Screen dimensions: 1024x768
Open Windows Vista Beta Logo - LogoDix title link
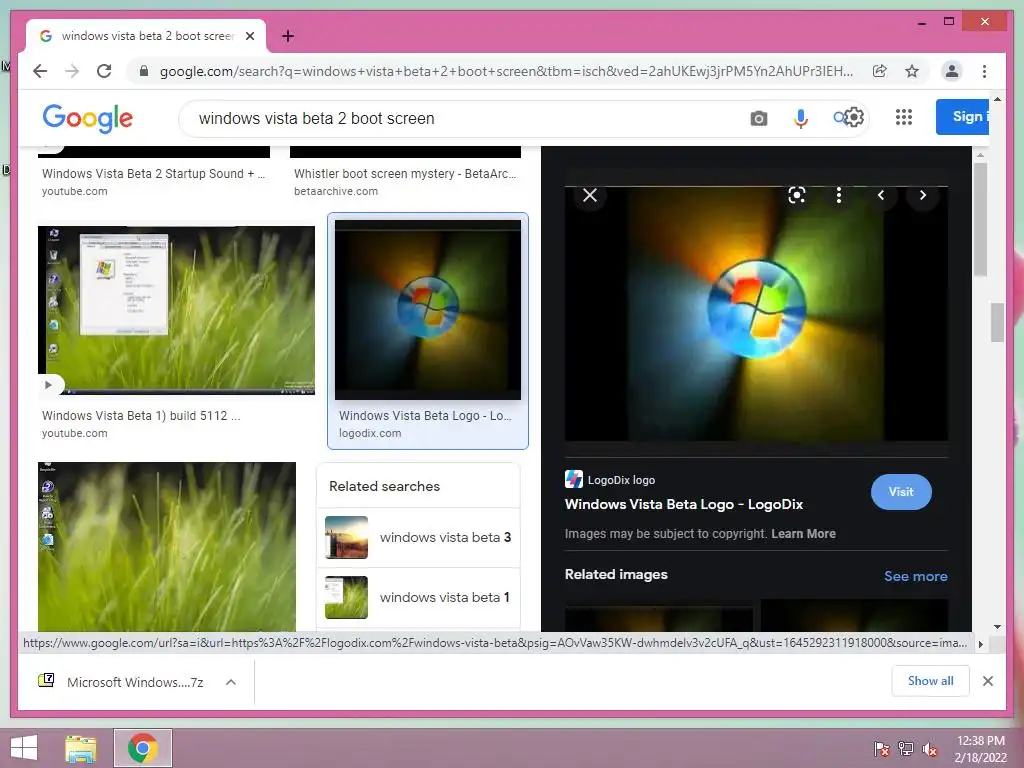tap(684, 504)
